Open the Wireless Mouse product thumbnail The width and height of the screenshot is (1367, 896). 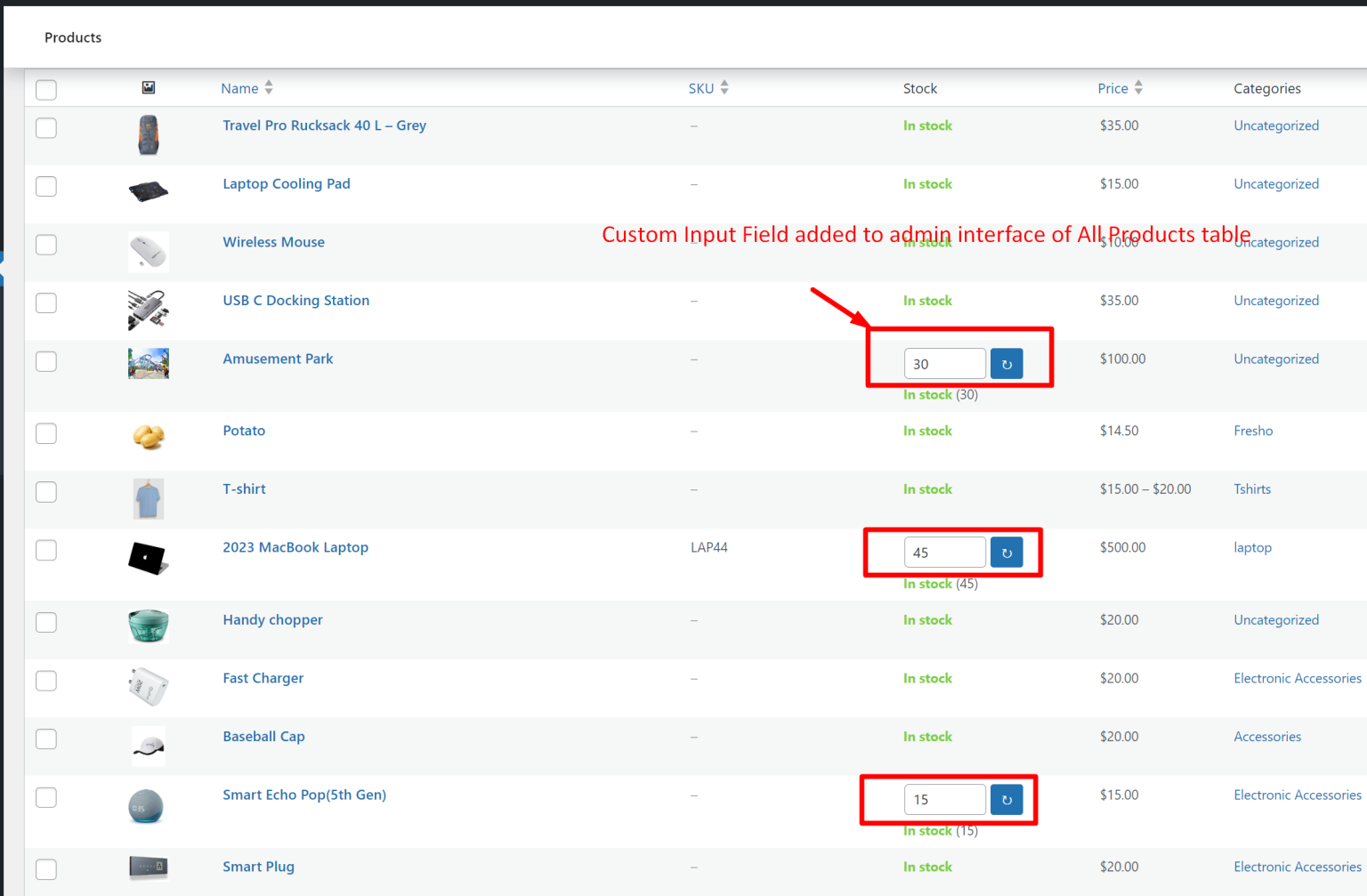148,252
